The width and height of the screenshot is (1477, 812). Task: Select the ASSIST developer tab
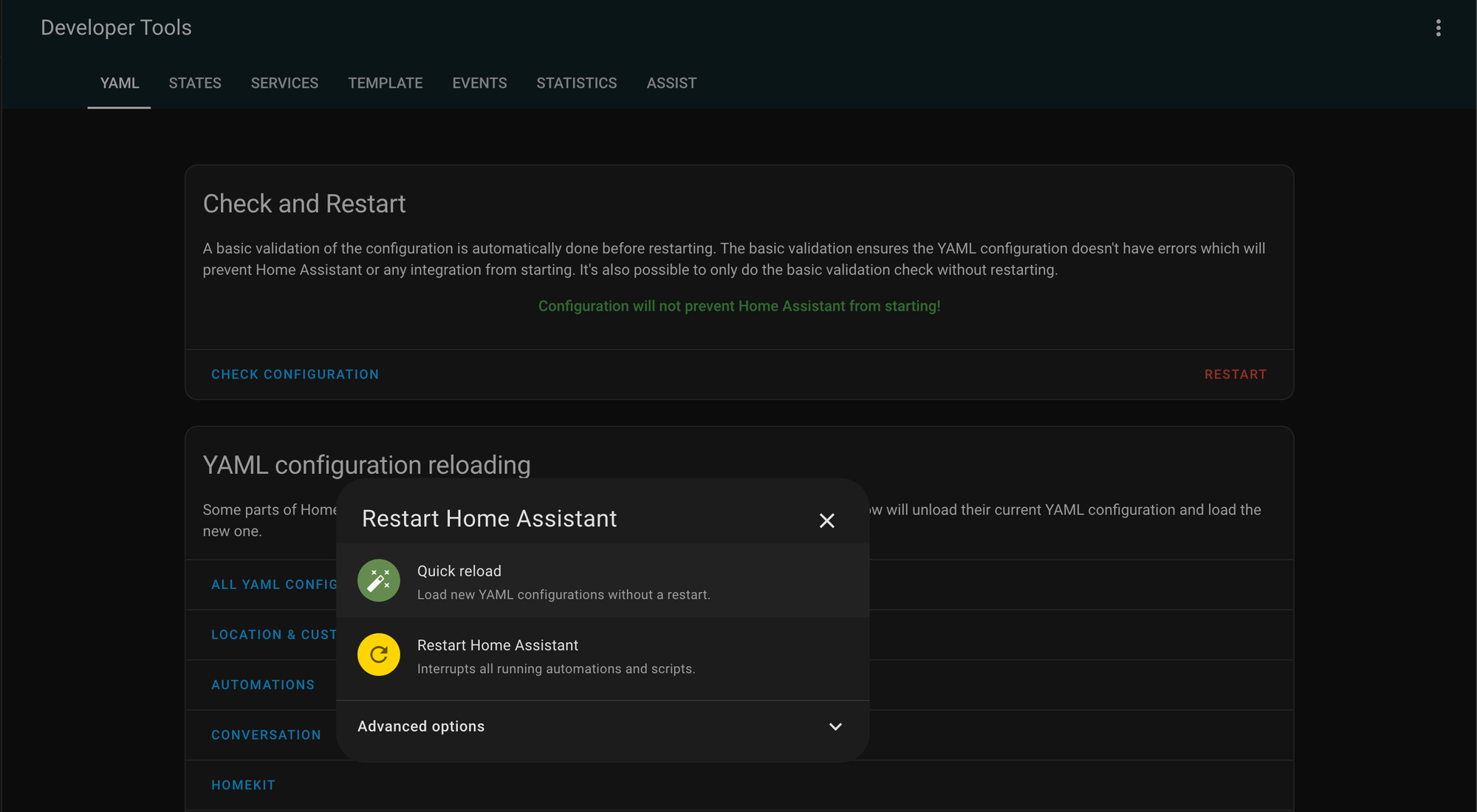[x=671, y=82]
